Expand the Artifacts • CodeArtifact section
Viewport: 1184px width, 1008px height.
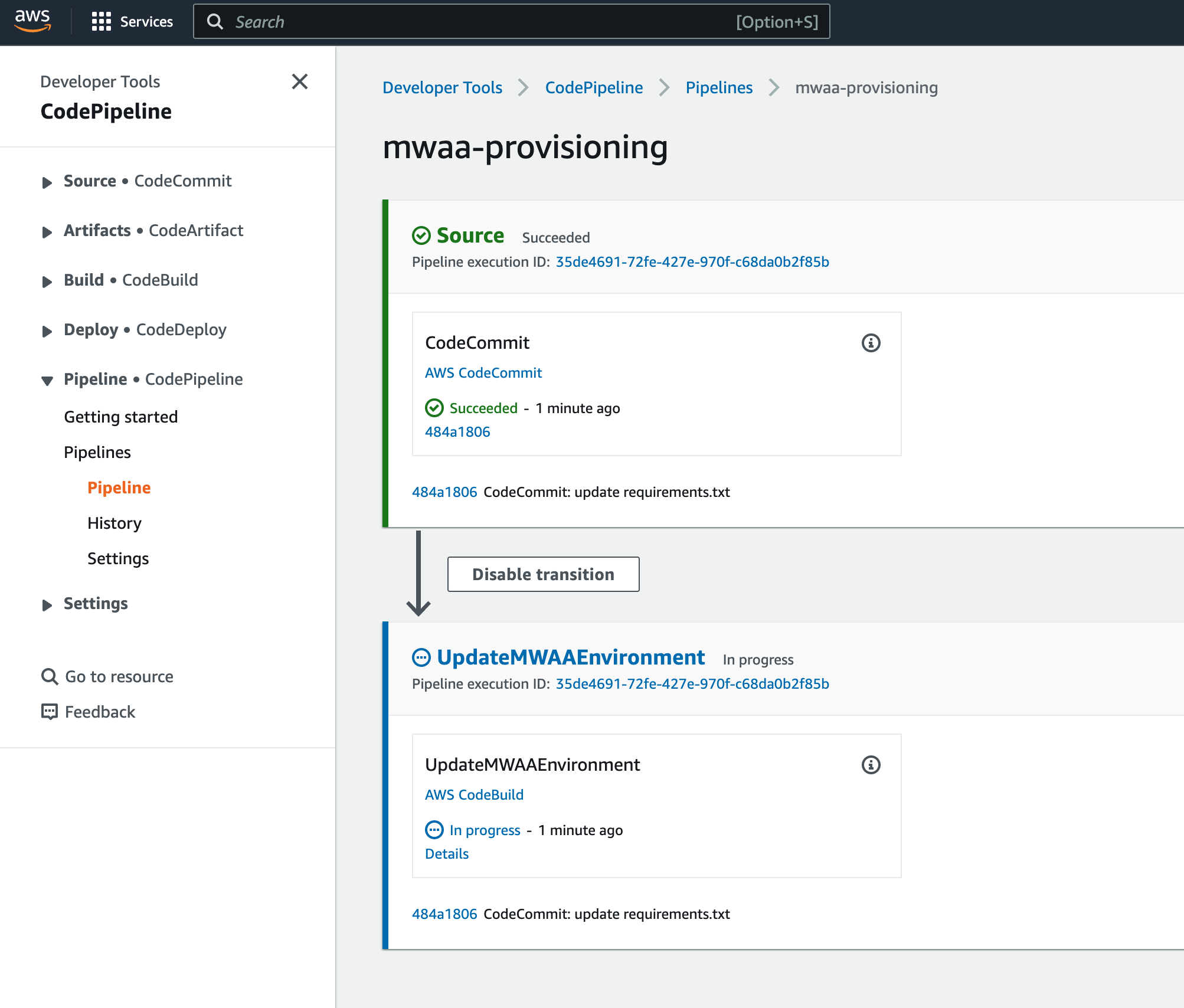(x=47, y=232)
